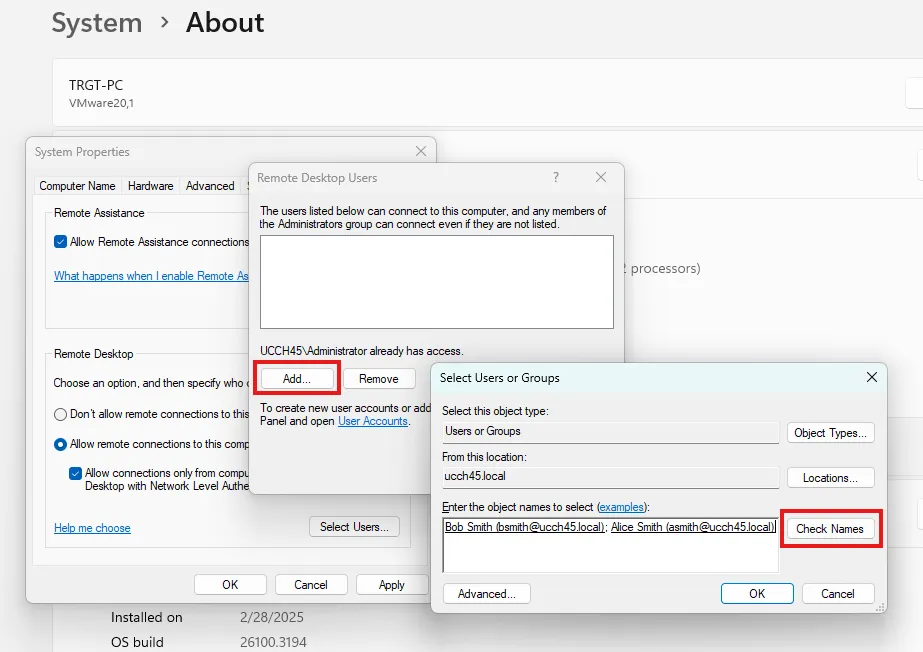
Task: Select Allow remote connections radio button
Action: coord(61,444)
